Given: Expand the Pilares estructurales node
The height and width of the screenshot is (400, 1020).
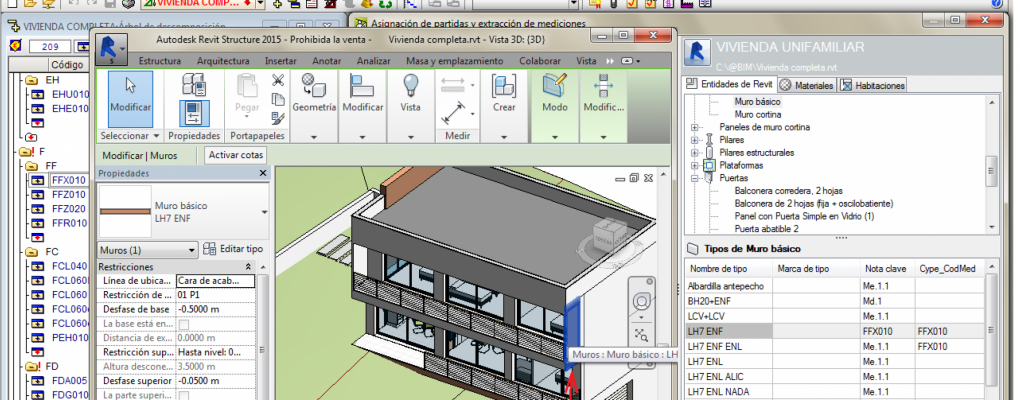Looking at the screenshot, I should 694,153.
